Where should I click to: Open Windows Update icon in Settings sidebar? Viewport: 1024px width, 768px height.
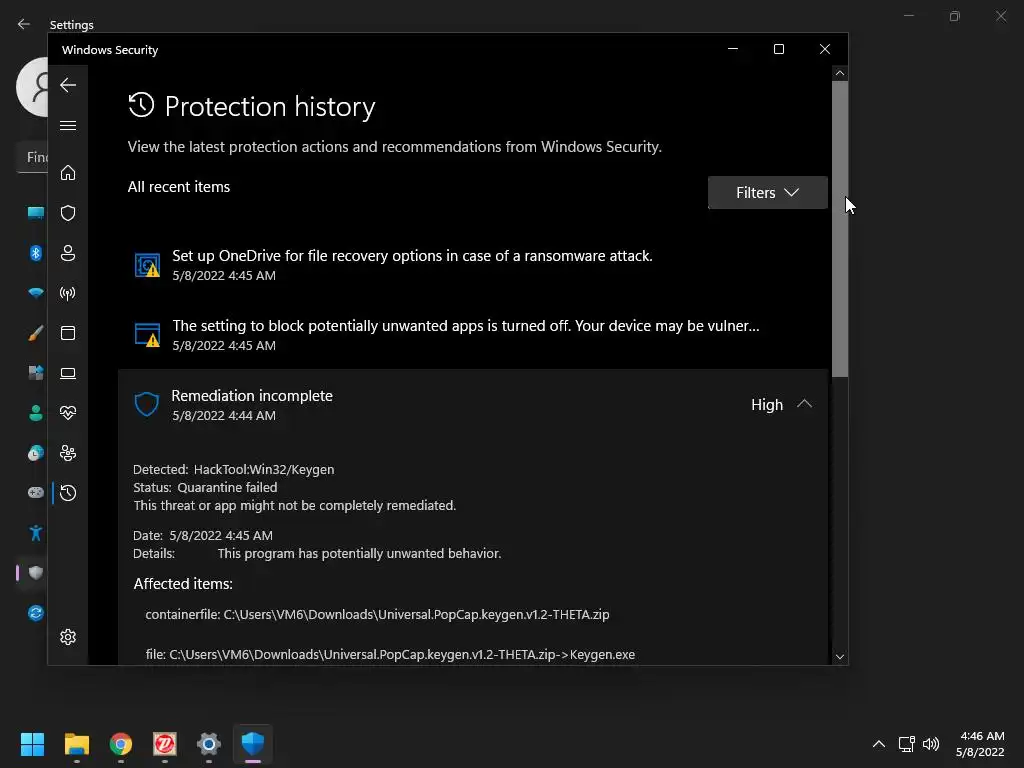coord(36,613)
